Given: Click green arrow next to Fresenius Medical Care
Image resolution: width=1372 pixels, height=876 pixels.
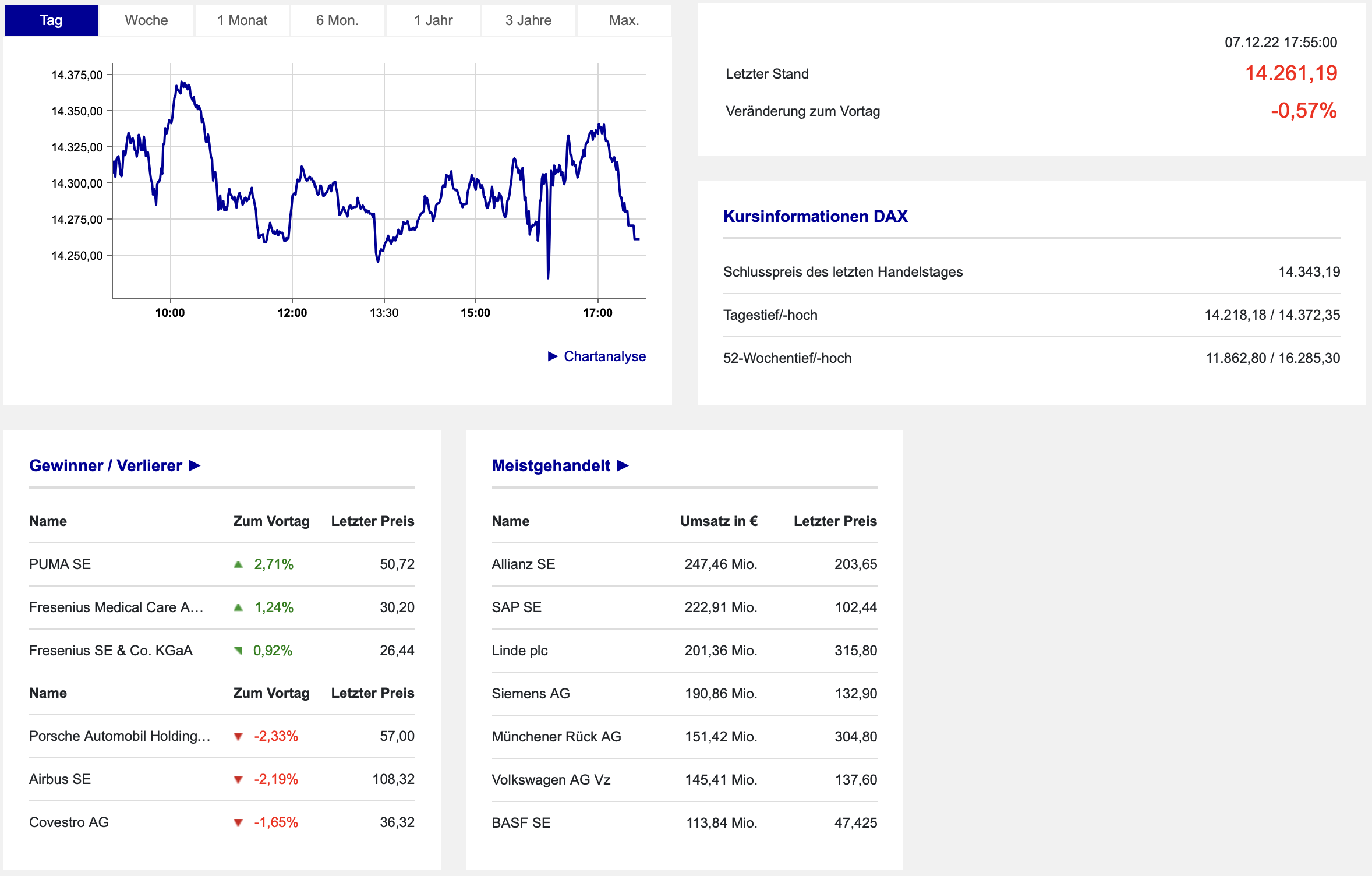Looking at the screenshot, I should click(238, 607).
